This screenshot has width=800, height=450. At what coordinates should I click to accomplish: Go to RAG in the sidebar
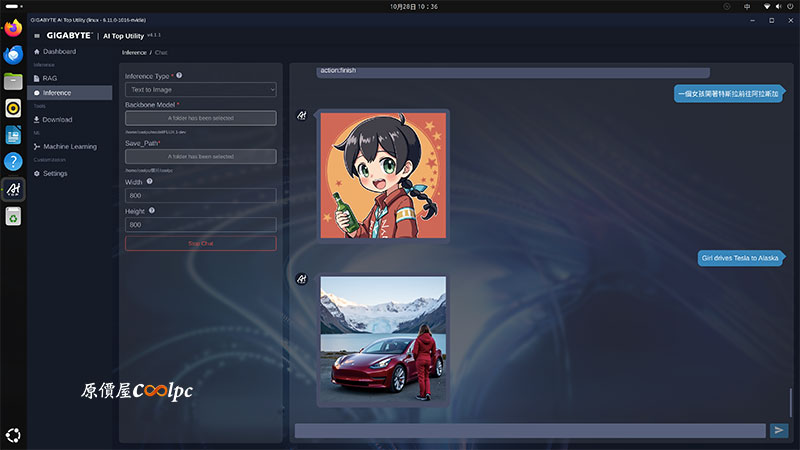tap(50, 78)
